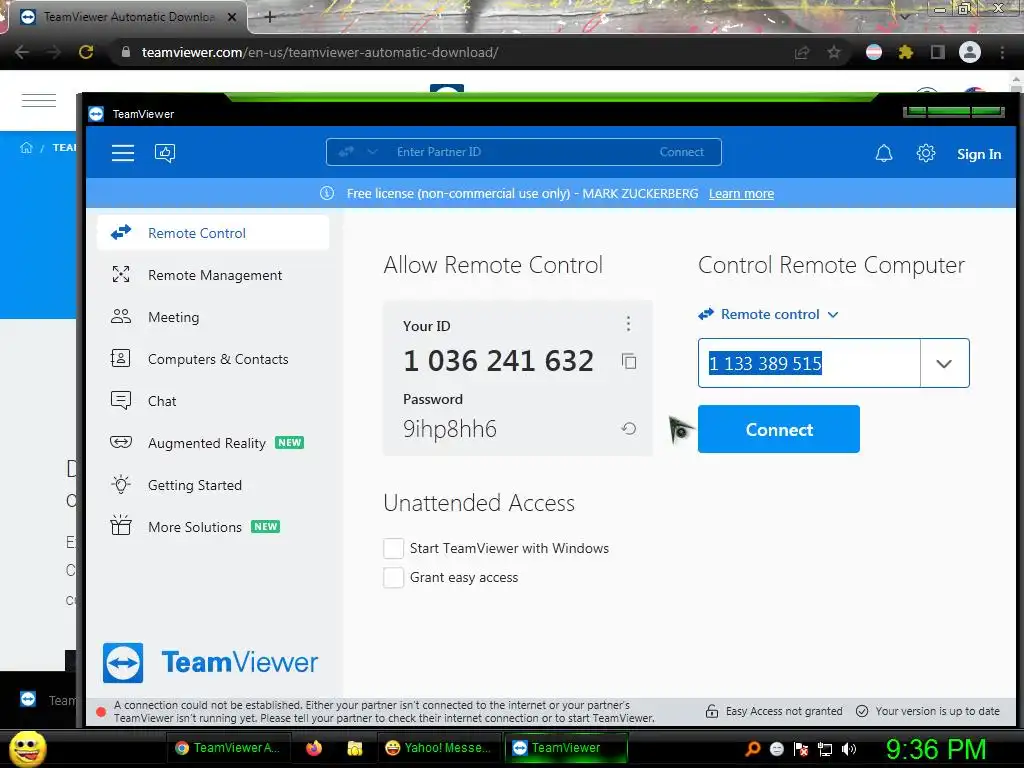The width and height of the screenshot is (1024, 768).
Task: Go back in Chrome
Action: tap(22, 52)
